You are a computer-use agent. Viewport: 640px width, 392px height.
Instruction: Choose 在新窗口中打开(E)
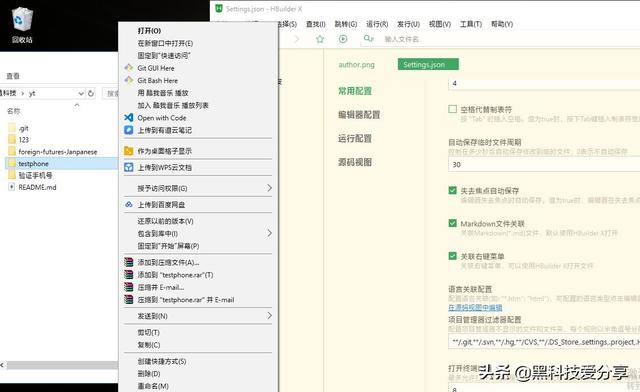tap(165, 43)
